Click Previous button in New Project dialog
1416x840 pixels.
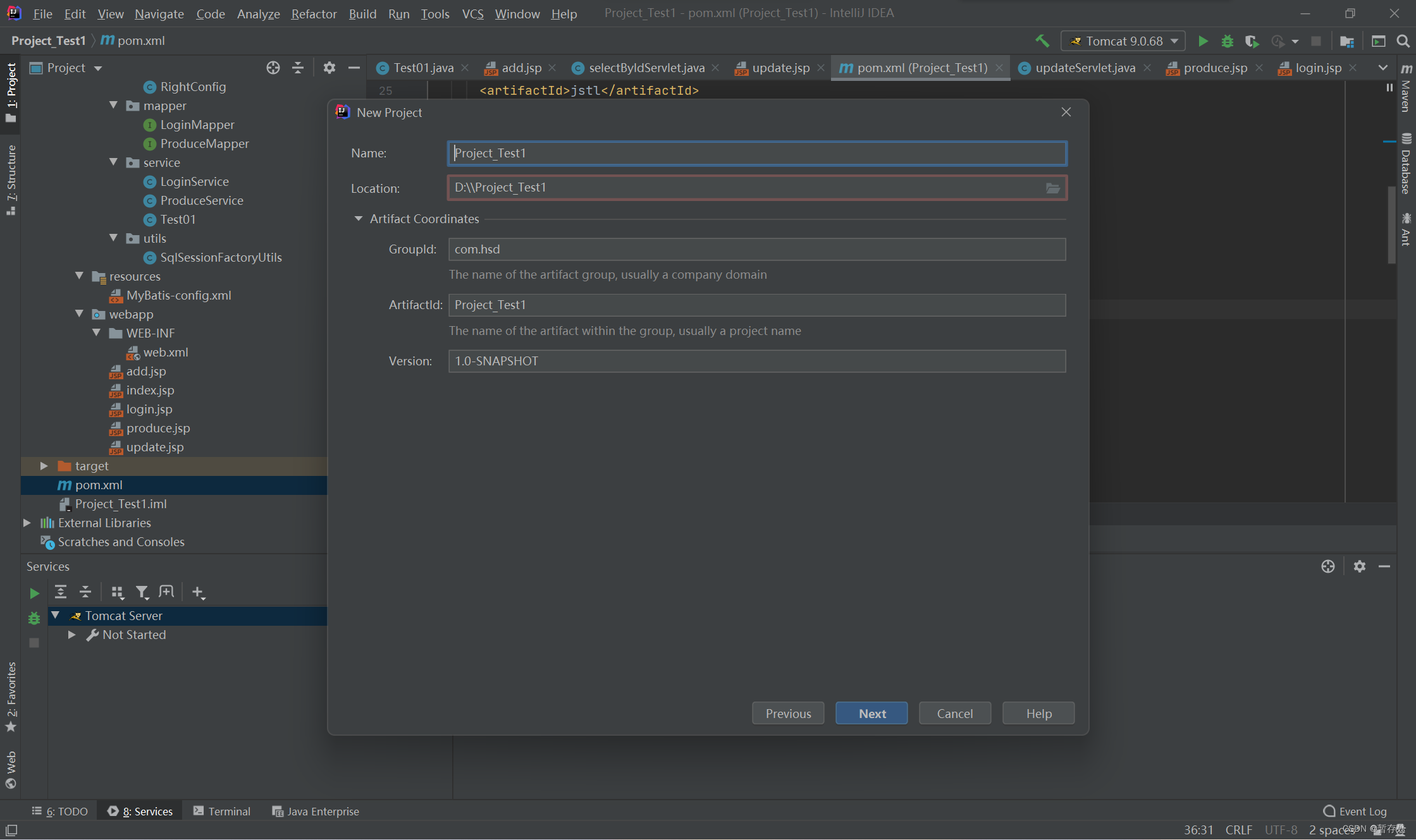788,713
